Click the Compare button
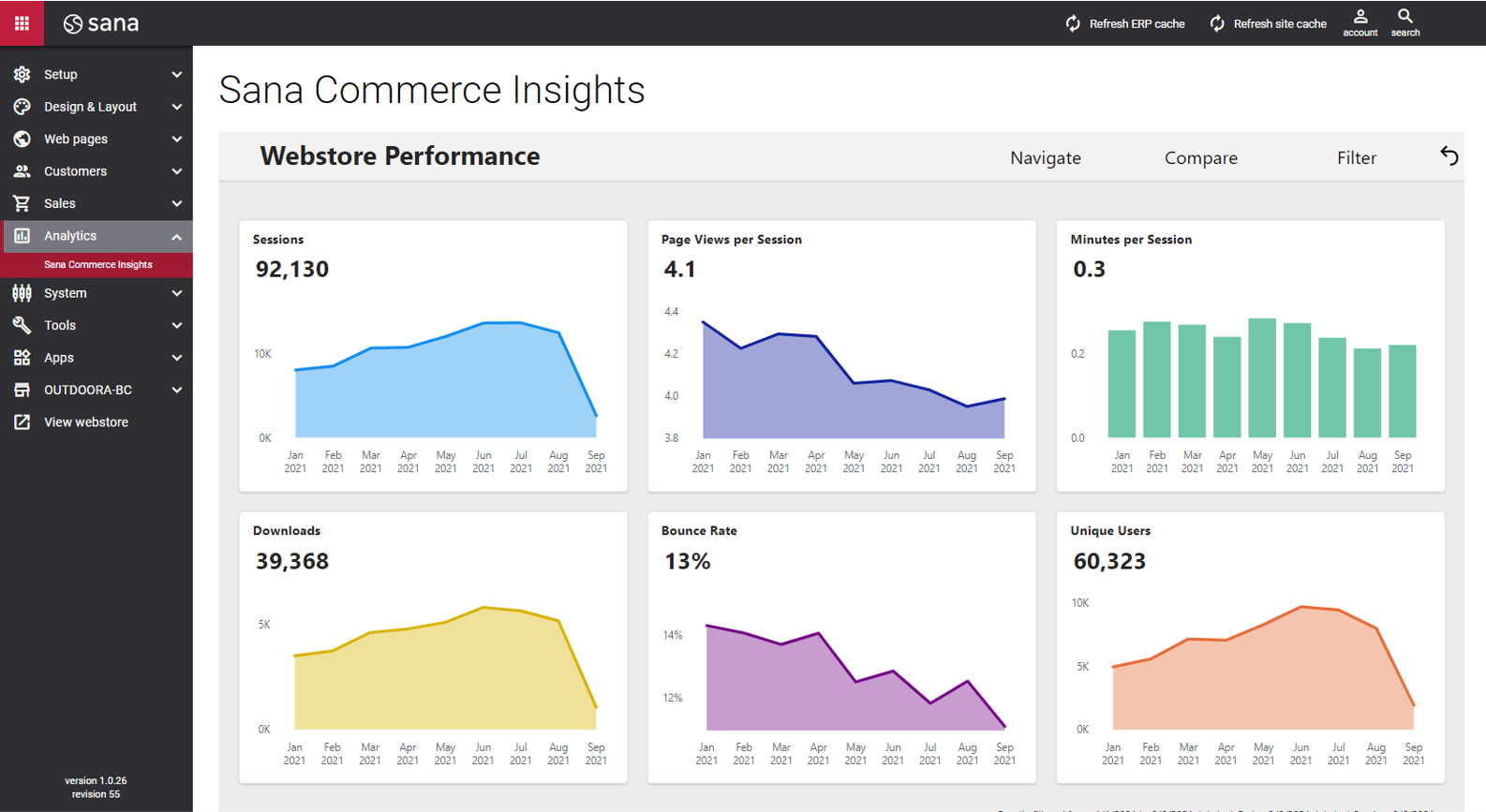The height and width of the screenshot is (812, 1486). point(1201,158)
